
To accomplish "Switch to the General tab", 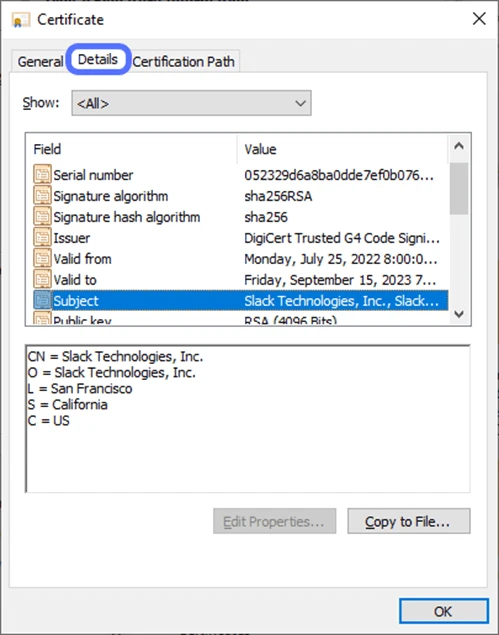I will click(x=40, y=62).
